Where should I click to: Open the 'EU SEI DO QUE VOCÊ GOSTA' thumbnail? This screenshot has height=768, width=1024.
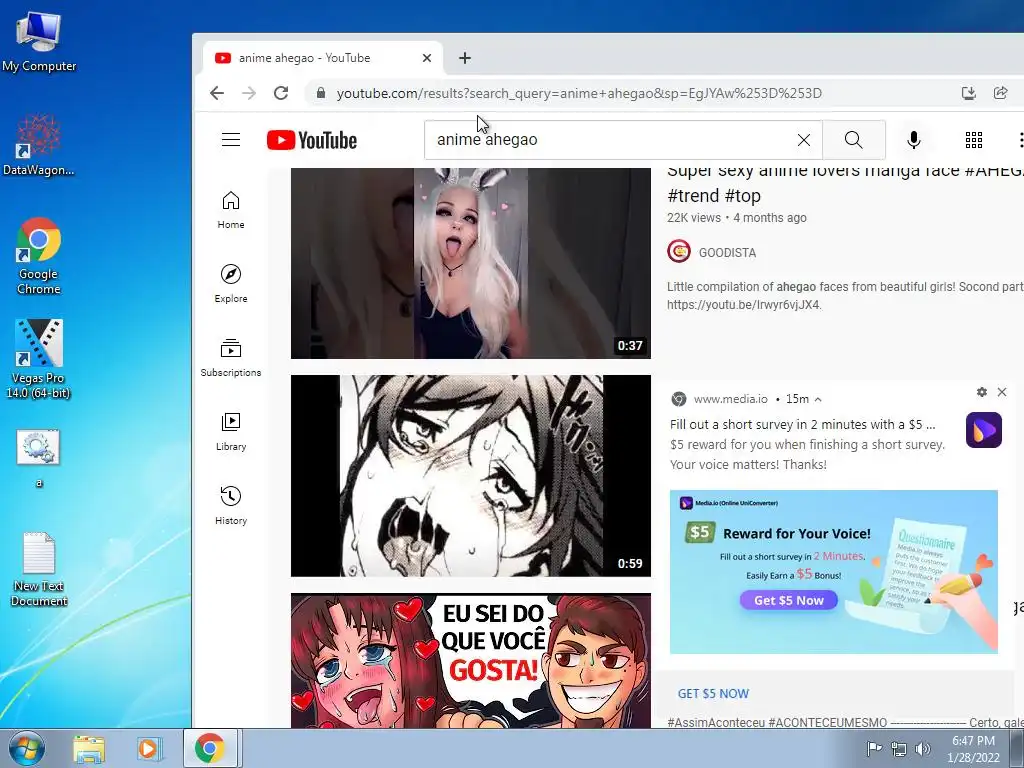471,660
